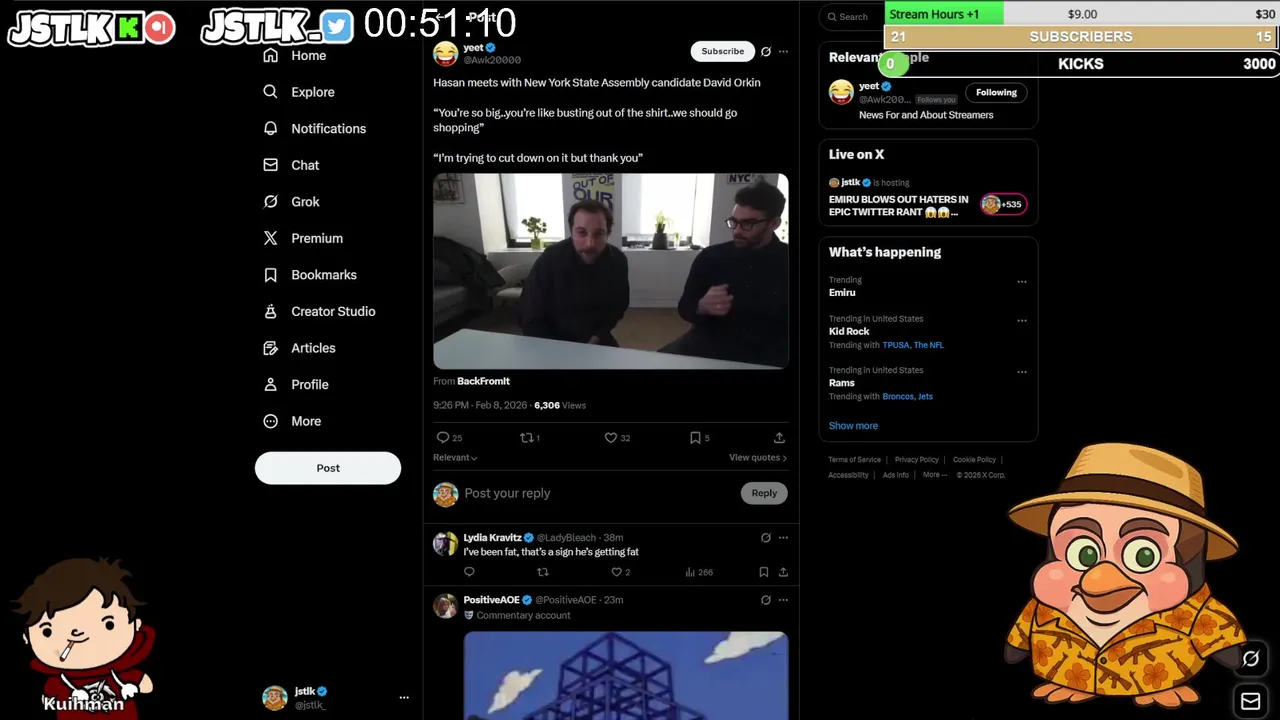View analytics showing 266 views
The width and height of the screenshot is (1280, 720).
coord(699,572)
